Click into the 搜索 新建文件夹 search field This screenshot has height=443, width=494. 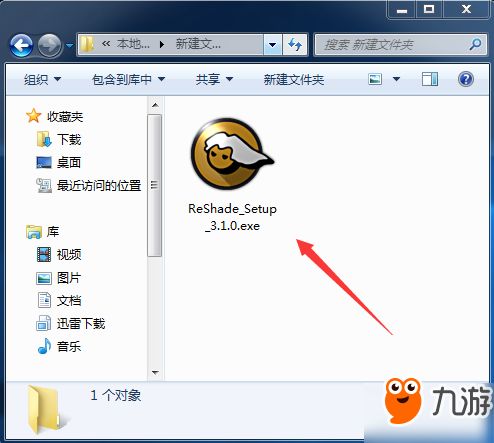click(x=393, y=44)
